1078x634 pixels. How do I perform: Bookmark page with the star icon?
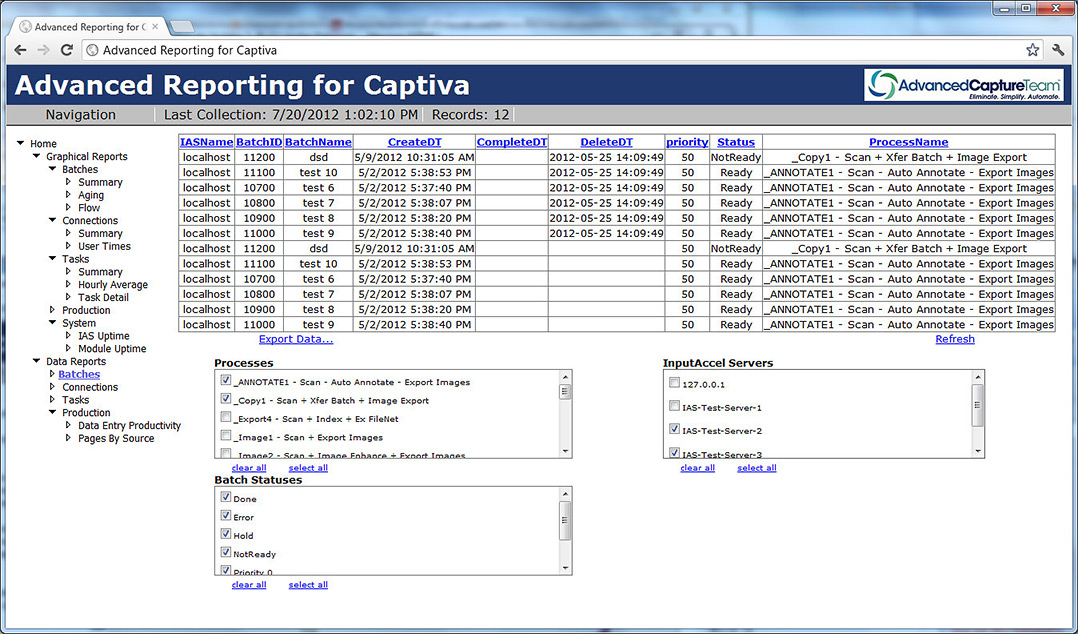tap(1032, 50)
